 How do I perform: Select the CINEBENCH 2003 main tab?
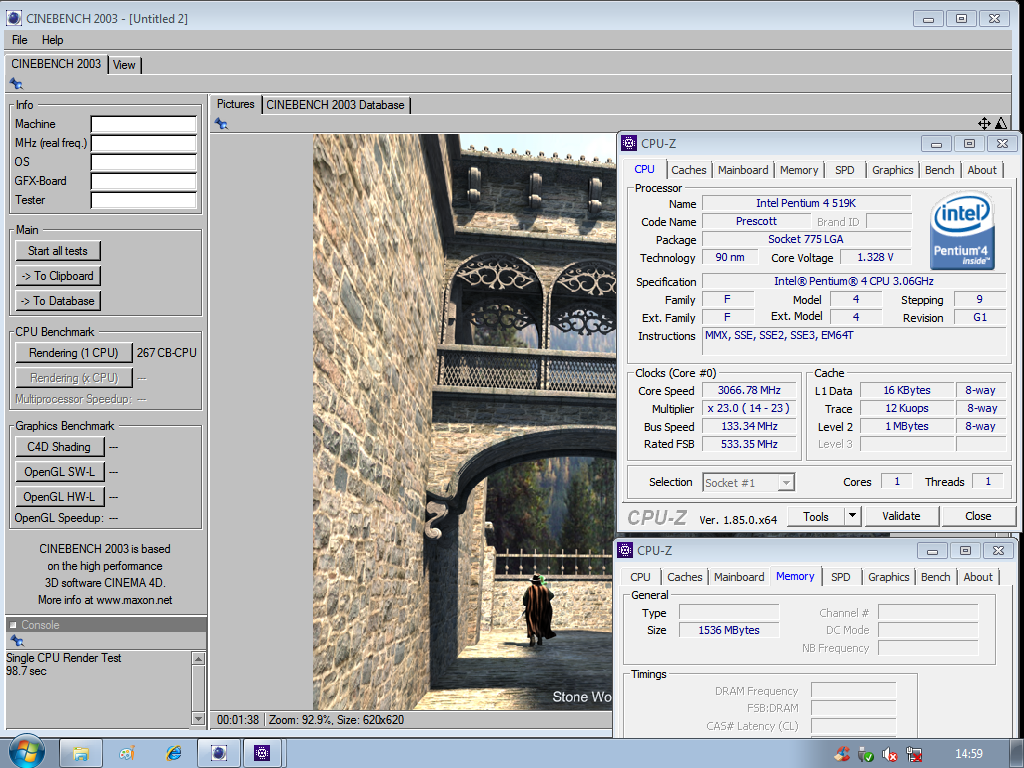(56, 63)
